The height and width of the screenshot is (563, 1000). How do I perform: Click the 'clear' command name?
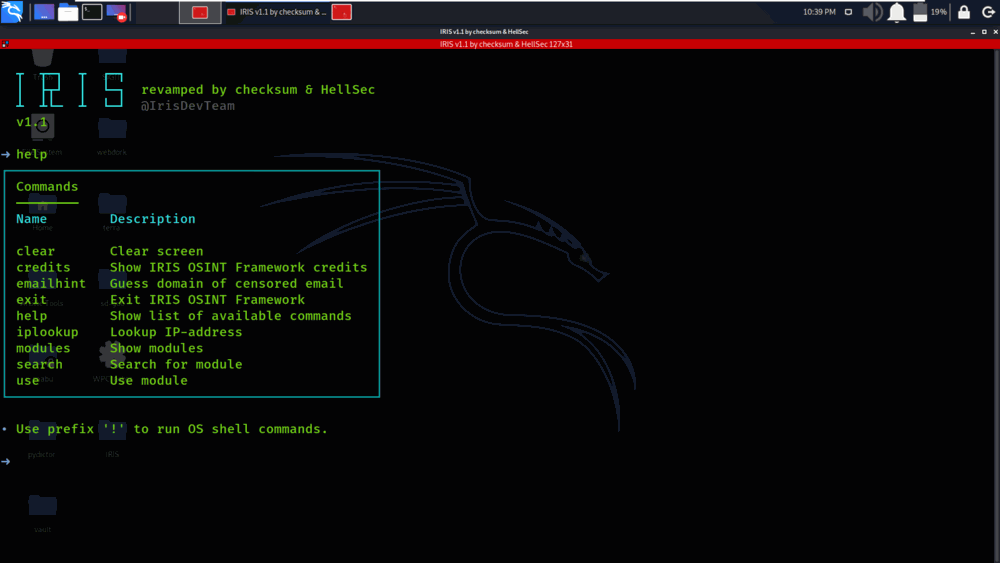[x=36, y=251]
